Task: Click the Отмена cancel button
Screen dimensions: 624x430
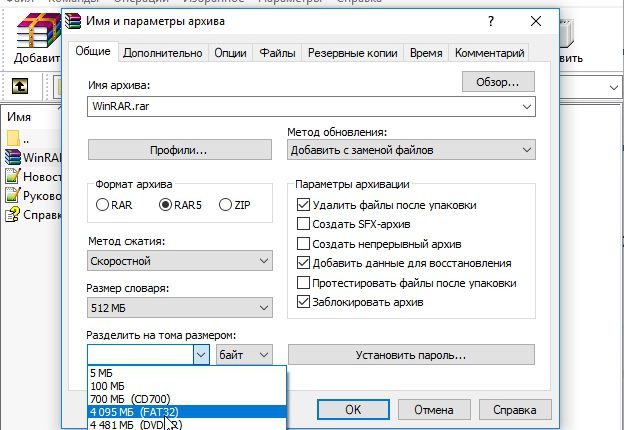Action: (x=434, y=410)
